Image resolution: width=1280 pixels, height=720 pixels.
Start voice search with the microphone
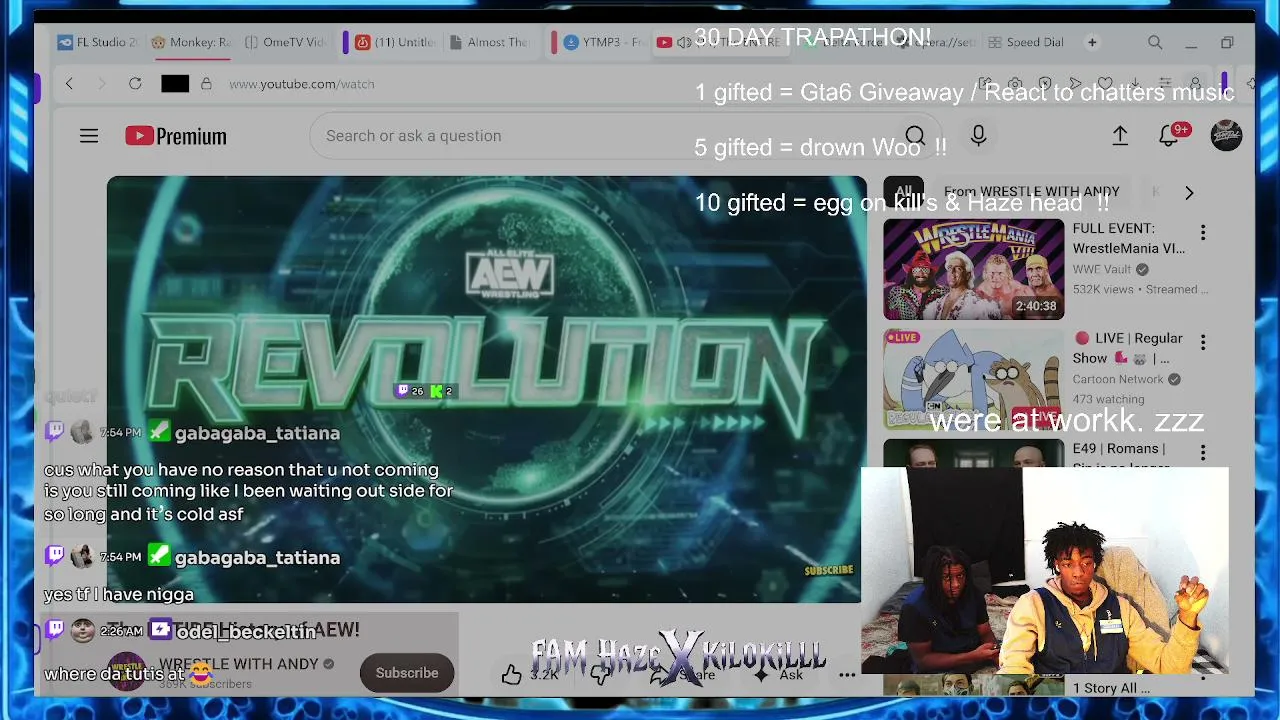click(978, 136)
